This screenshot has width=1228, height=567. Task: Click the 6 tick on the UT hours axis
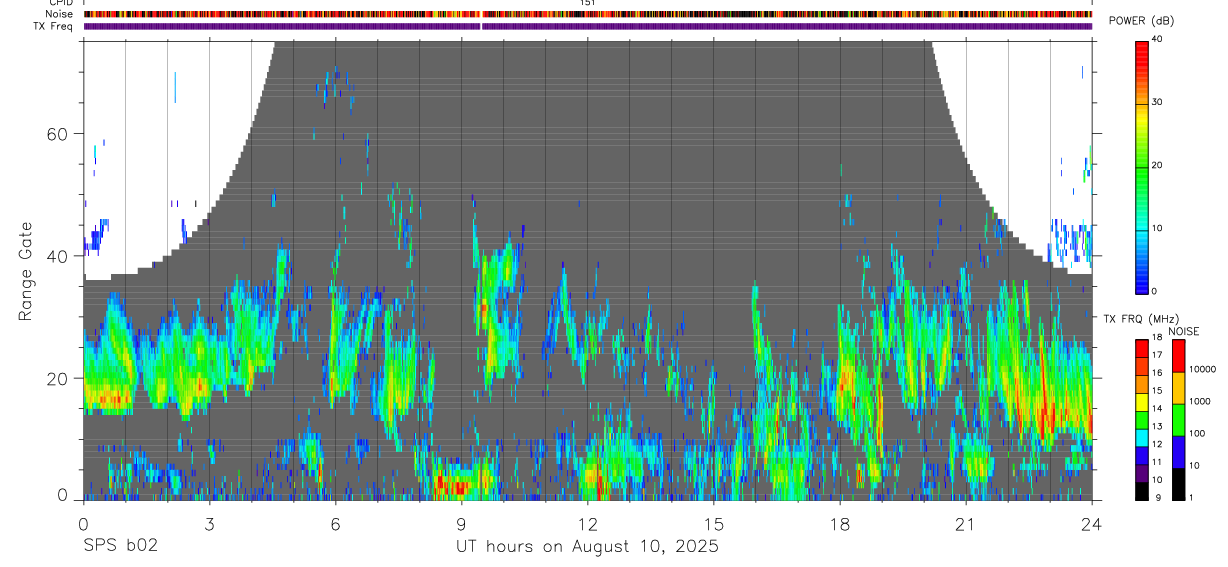pos(335,523)
